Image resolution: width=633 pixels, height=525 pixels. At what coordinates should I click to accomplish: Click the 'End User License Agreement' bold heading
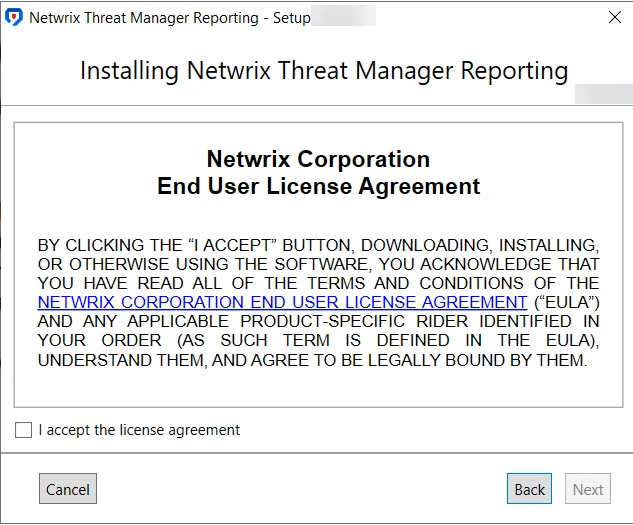click(x=319, y=186)
